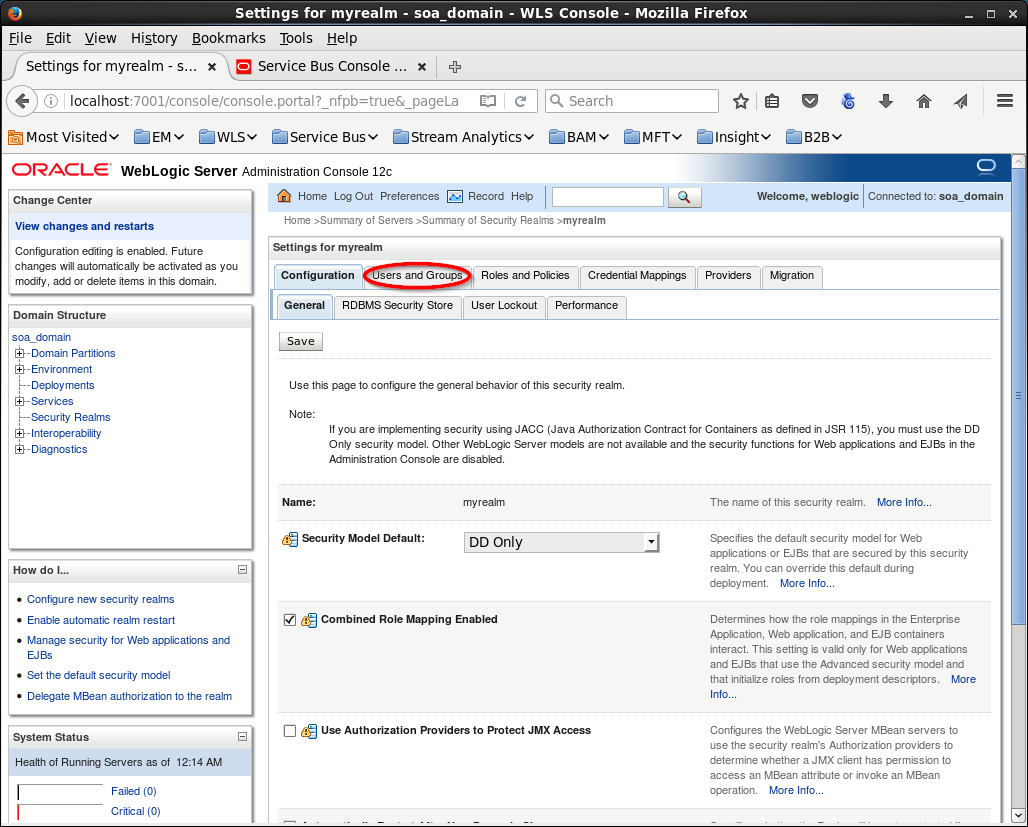This screenshot has width=1028, height=827.
Task: Open the Security Model Default dropdown
Action: tap(562, 542)
